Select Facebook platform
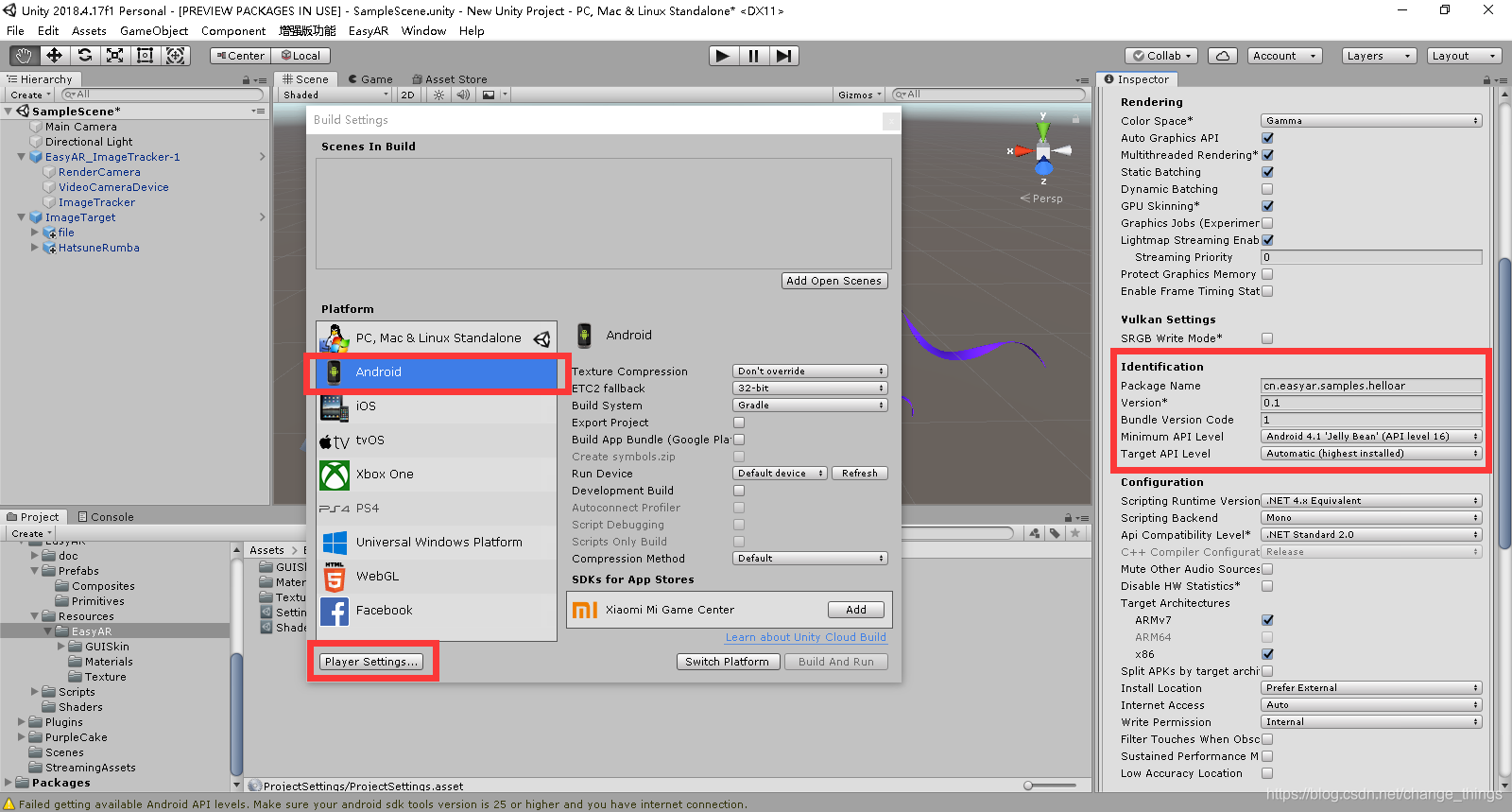This screenshot has width=1512, height=812. click(x=437, y=611)
